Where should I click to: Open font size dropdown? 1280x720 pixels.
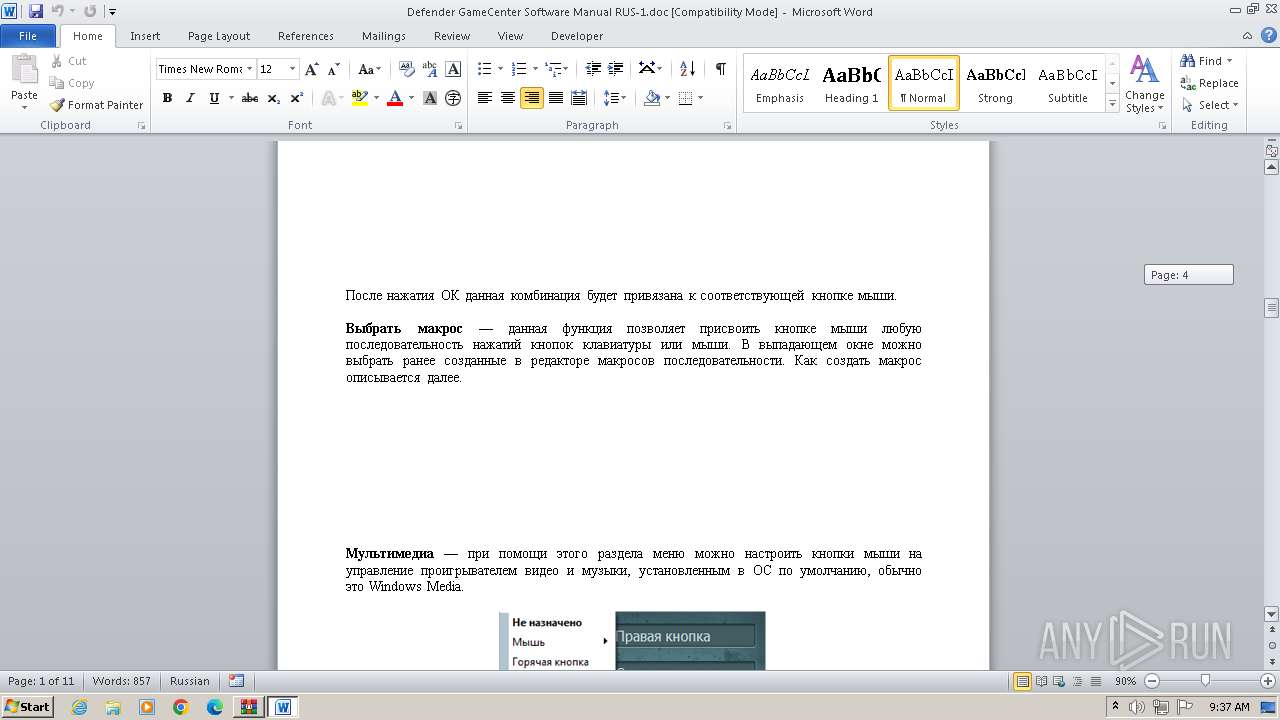click(292, 69)
